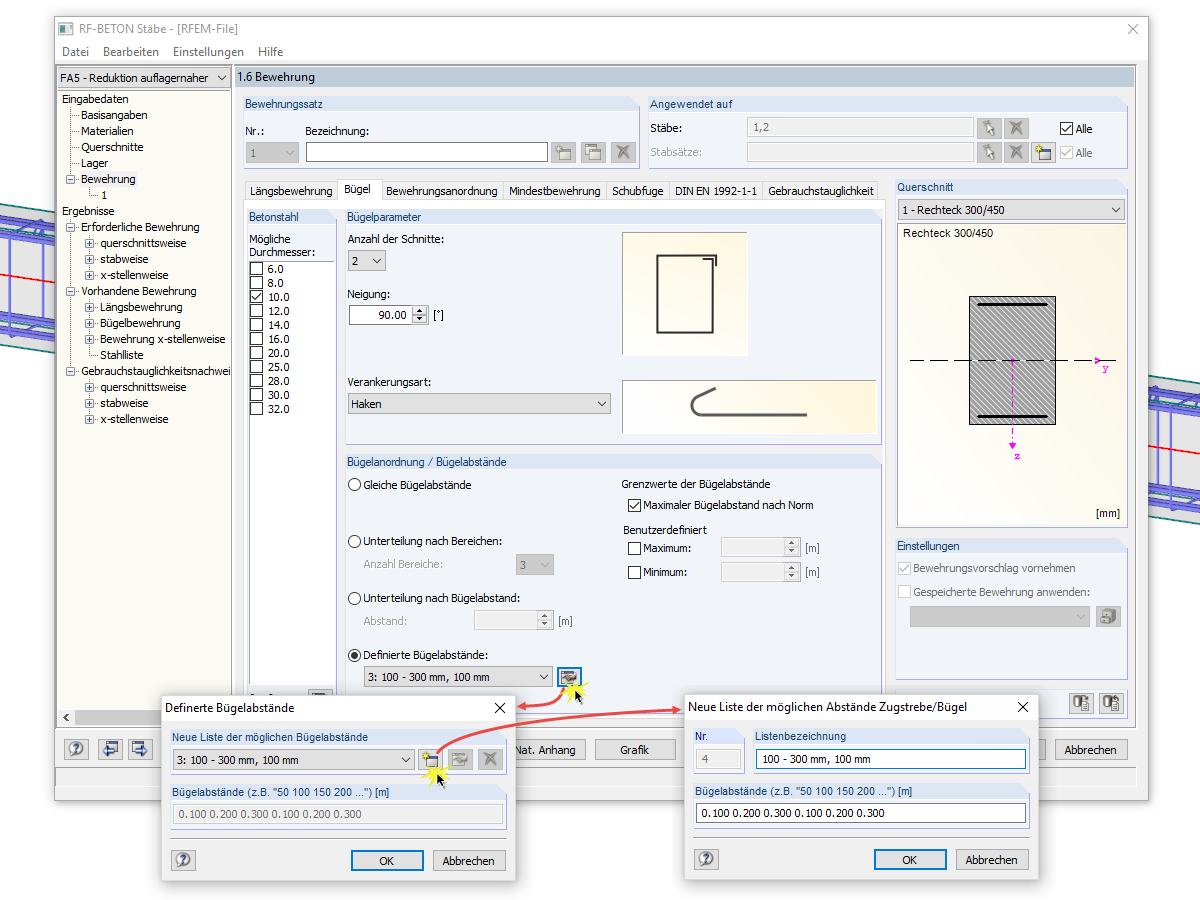Increase Neigung angle with spinner up arrow

coord(420,310)
